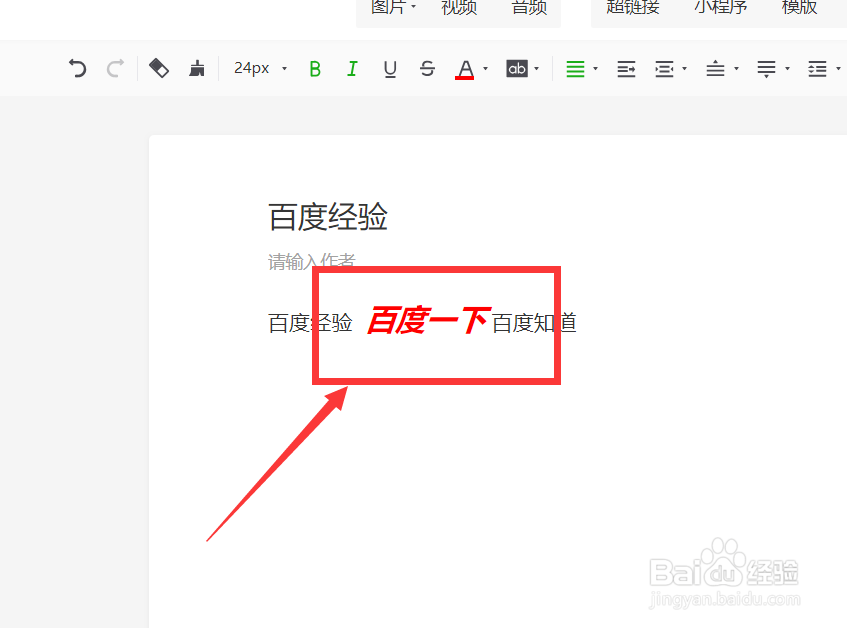Click the line spacing icon
This screenshot has height=628, width=847.
pos(817,69)
